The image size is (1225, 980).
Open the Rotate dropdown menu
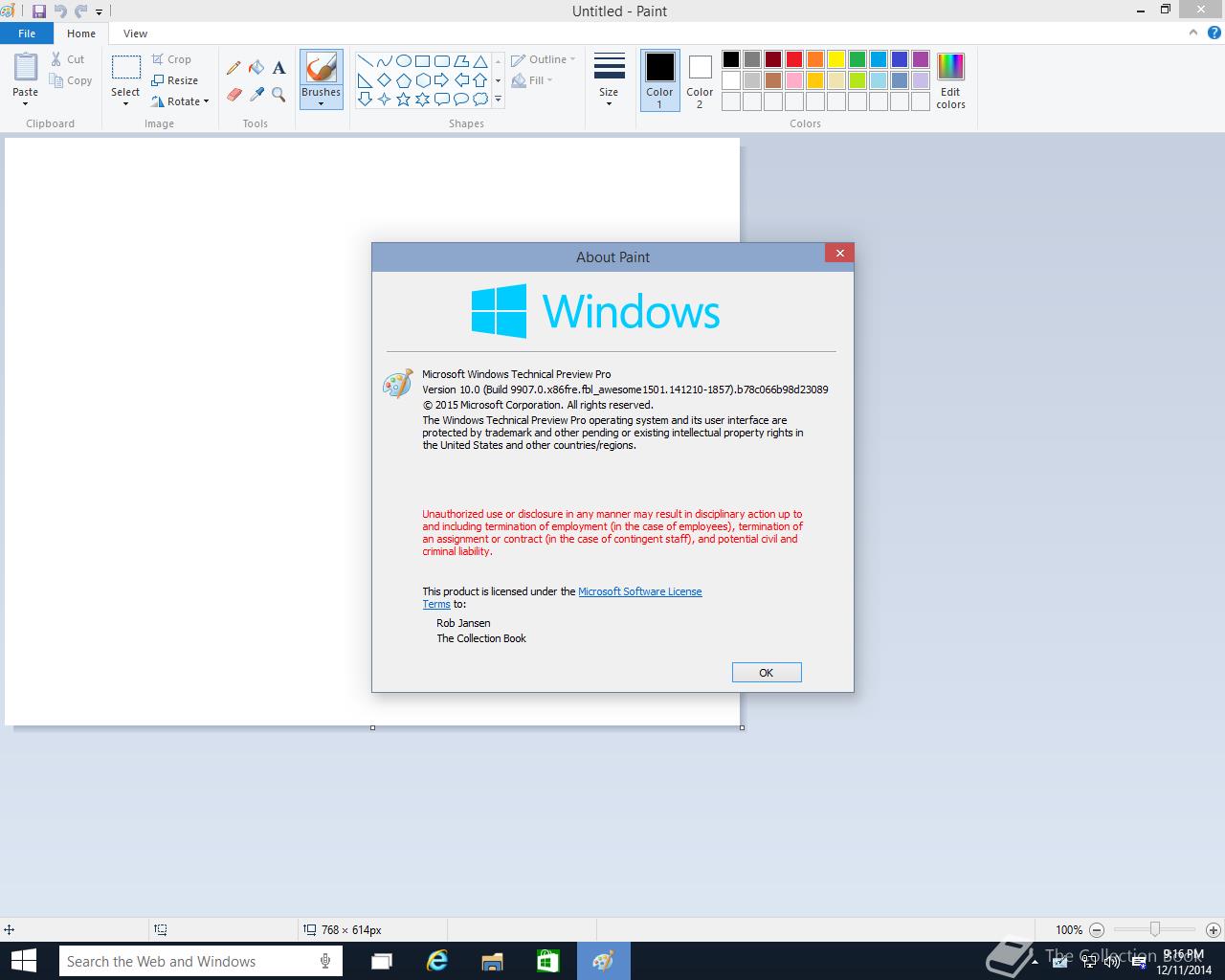(x=180, y=101)
